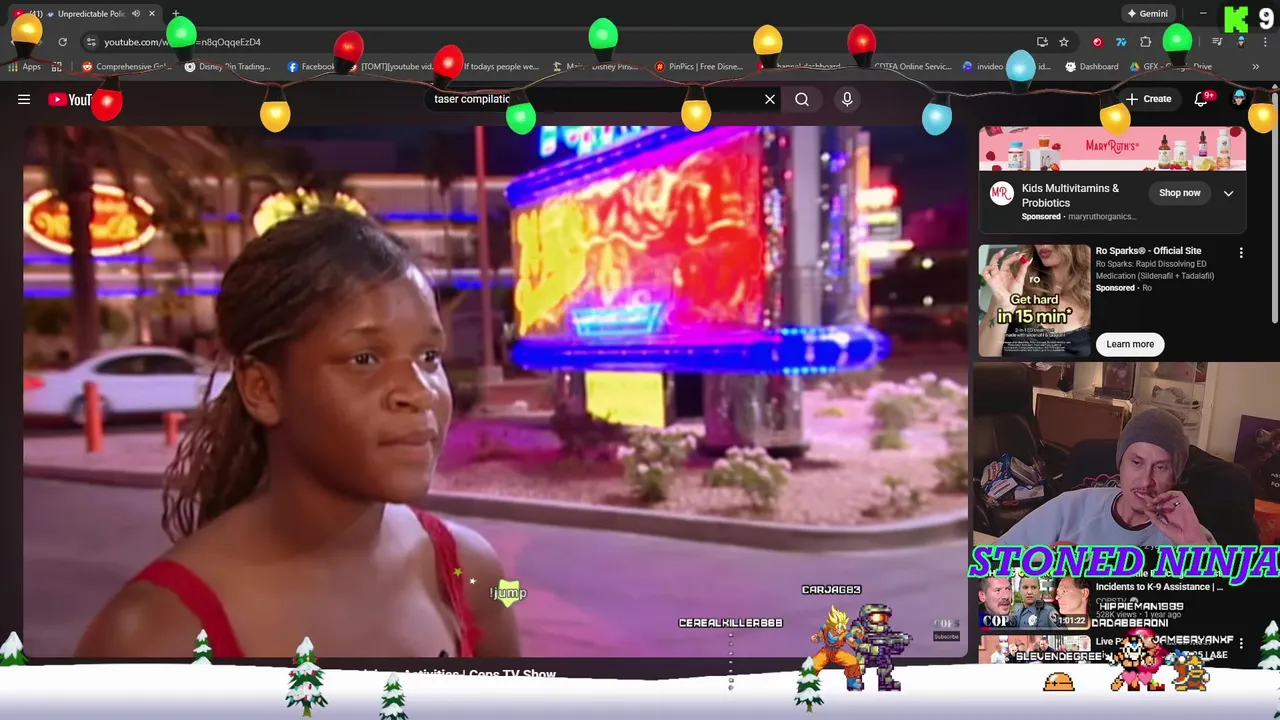The image size is (1280, 720).
Task: Click the Create button
Action: [x=1148, y=99]
